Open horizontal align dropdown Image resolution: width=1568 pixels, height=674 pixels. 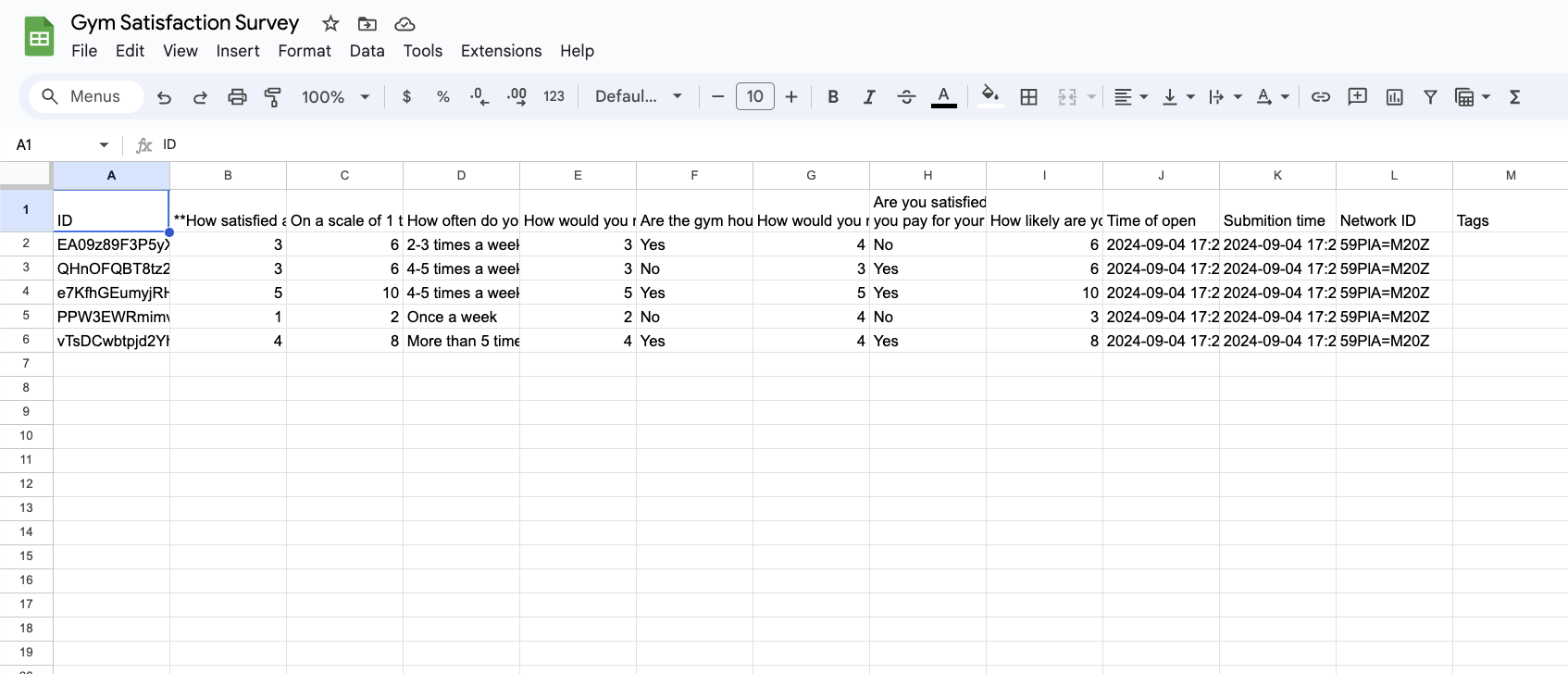tap(1130, 96)
